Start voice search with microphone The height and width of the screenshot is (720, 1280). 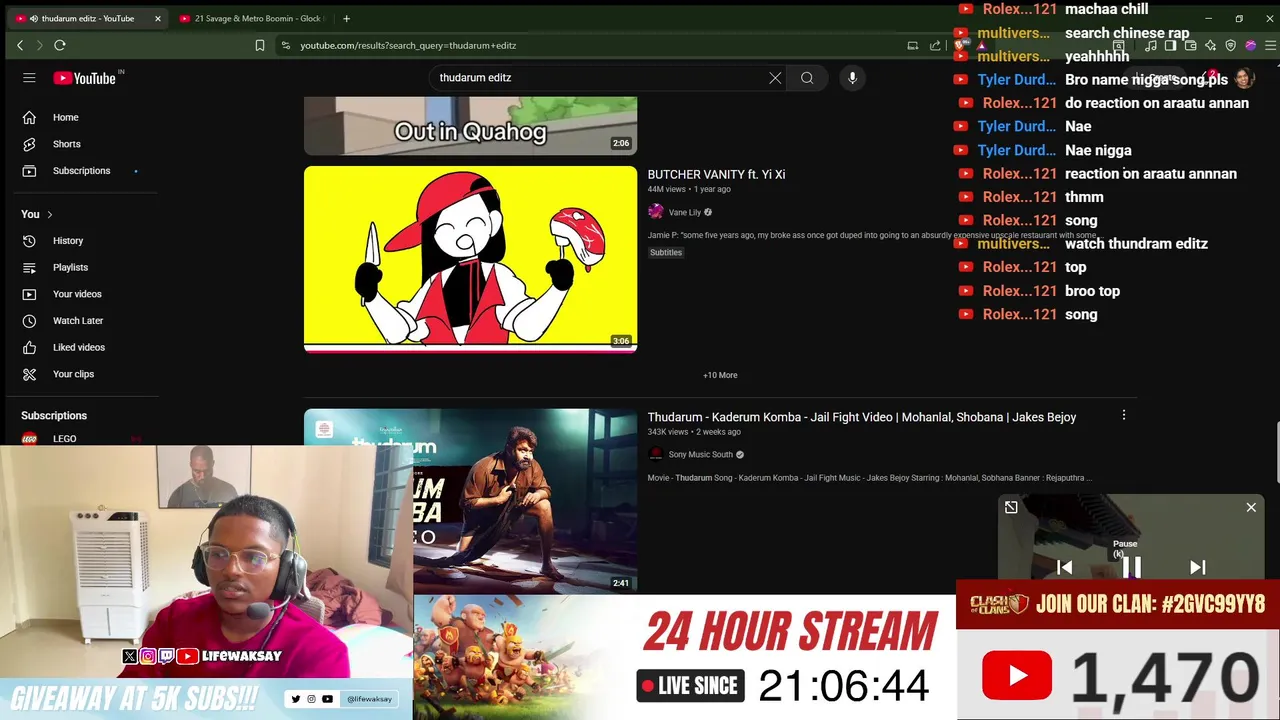[x=852, y=78]
